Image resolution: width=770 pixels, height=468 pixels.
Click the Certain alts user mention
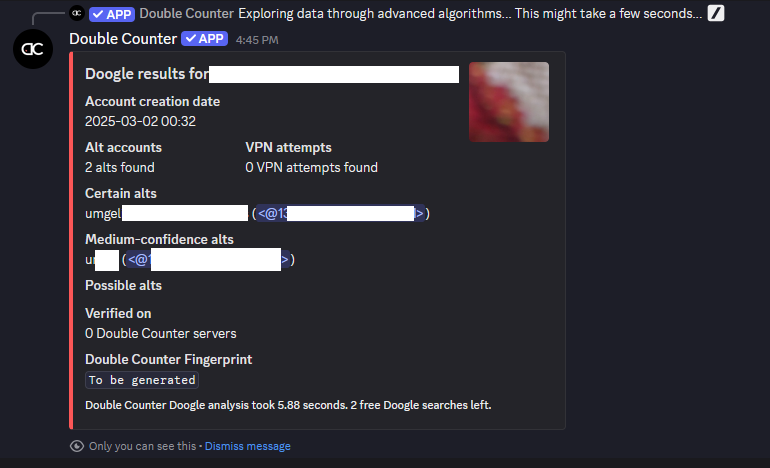[x=341, y=213]
